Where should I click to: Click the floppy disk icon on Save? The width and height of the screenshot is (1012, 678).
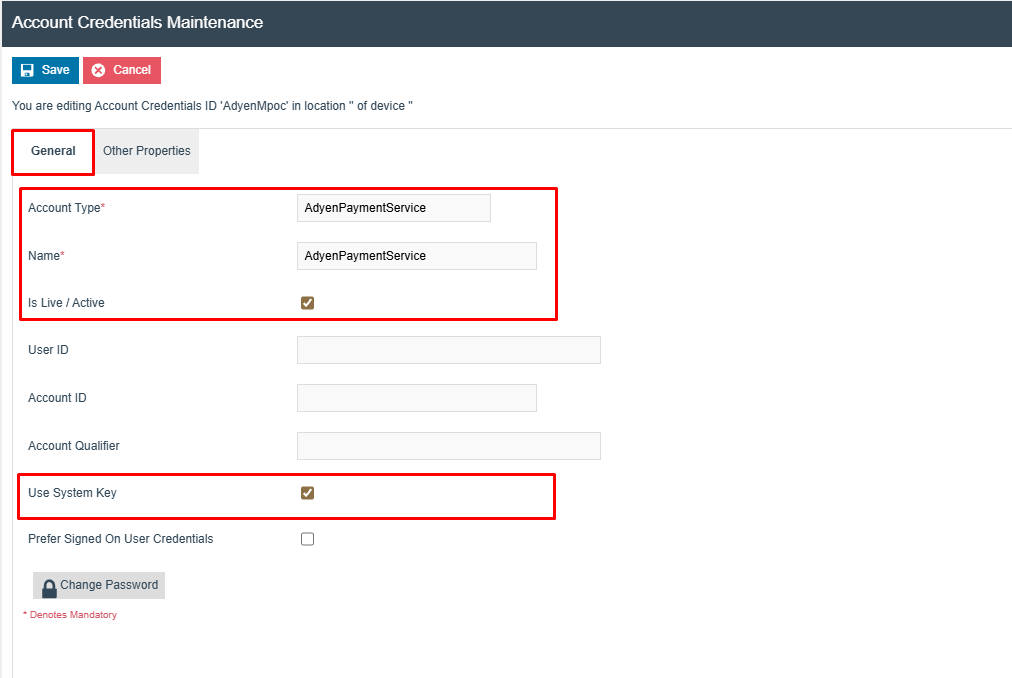point(27,70)
